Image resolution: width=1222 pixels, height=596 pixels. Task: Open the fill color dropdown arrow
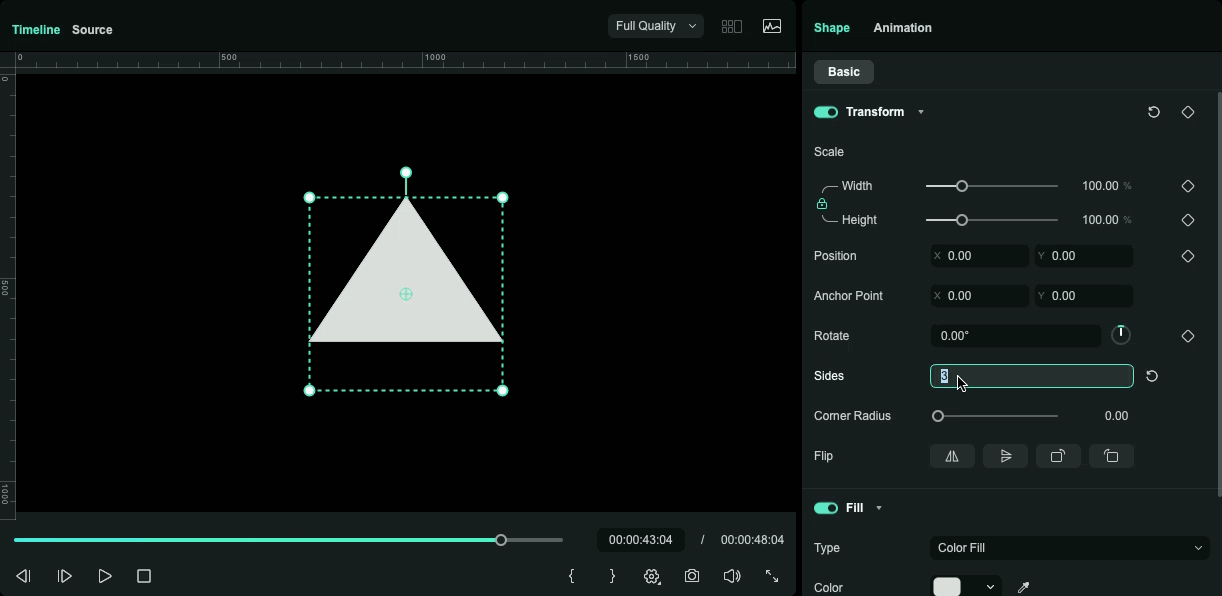pyautogui.click(x=990, y=588)
